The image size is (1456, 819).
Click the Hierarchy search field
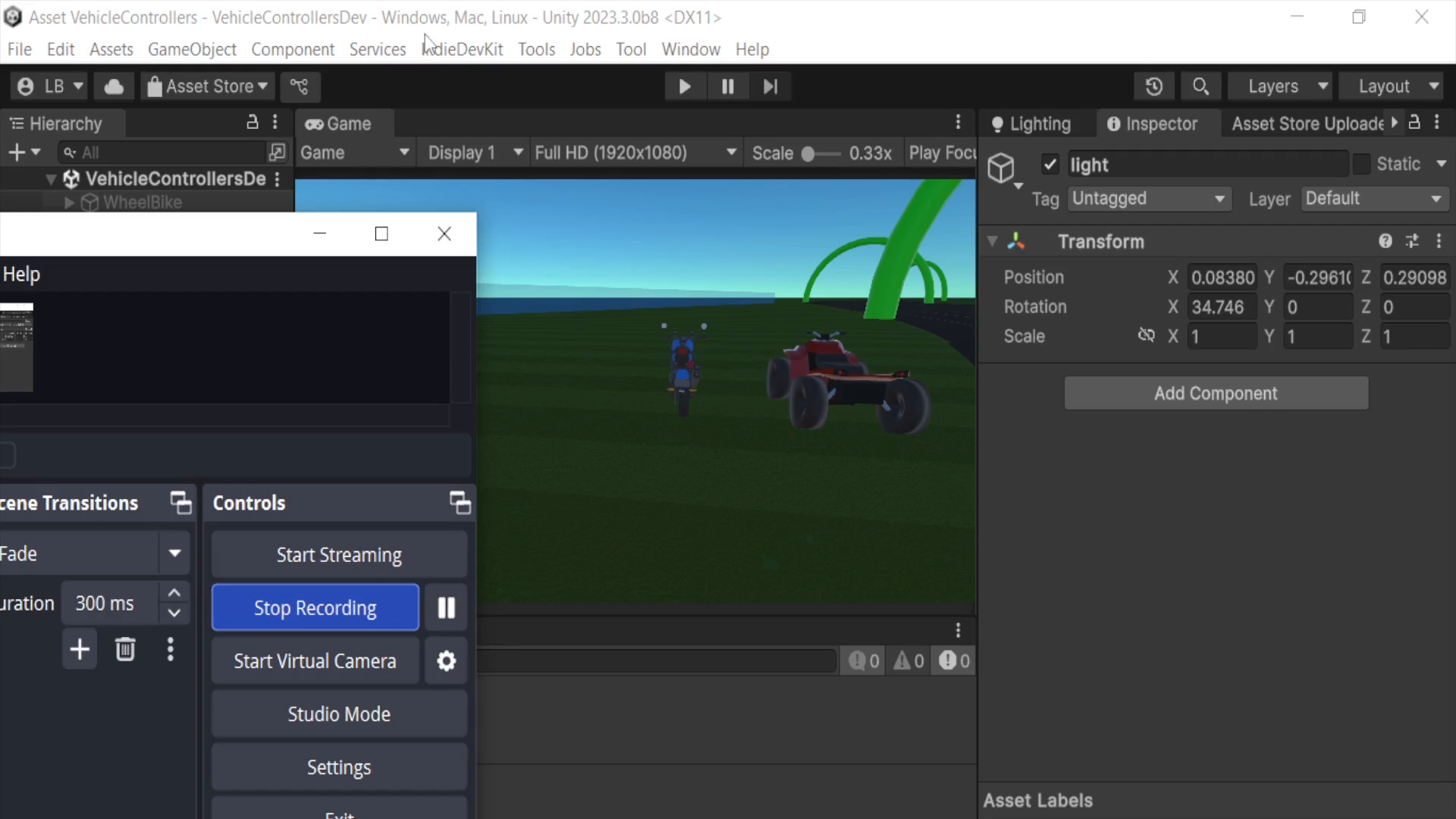tap(163, 152)
